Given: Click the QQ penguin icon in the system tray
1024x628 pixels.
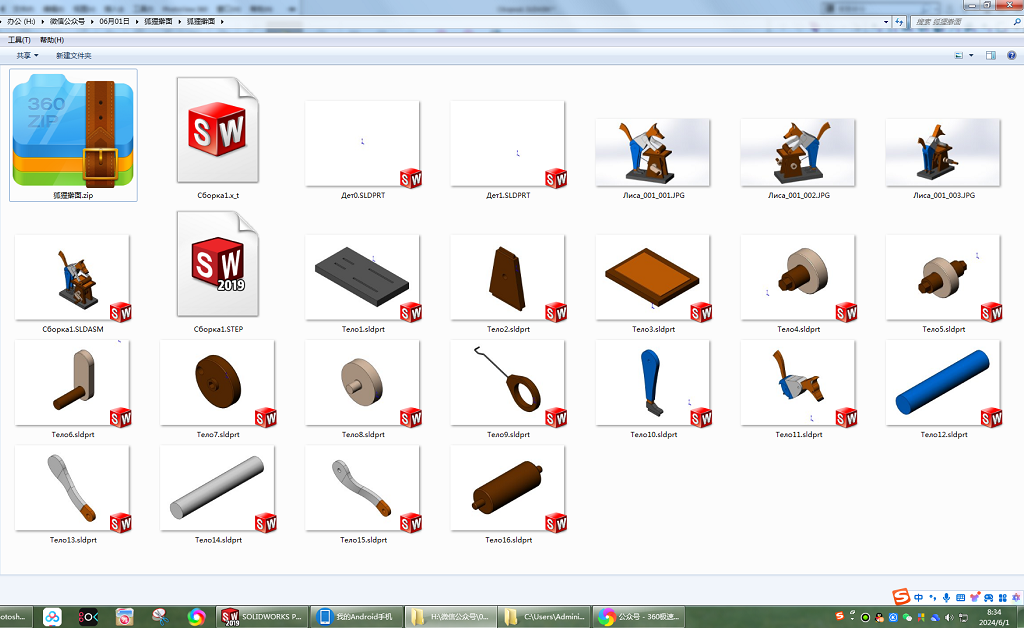Looking at the screenshot, I should (x=879, y=617).
